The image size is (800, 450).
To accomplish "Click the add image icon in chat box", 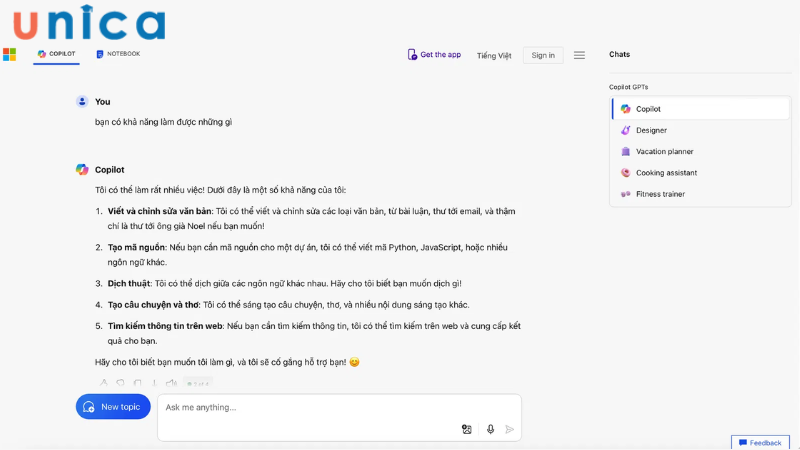I will pos(466,429).
